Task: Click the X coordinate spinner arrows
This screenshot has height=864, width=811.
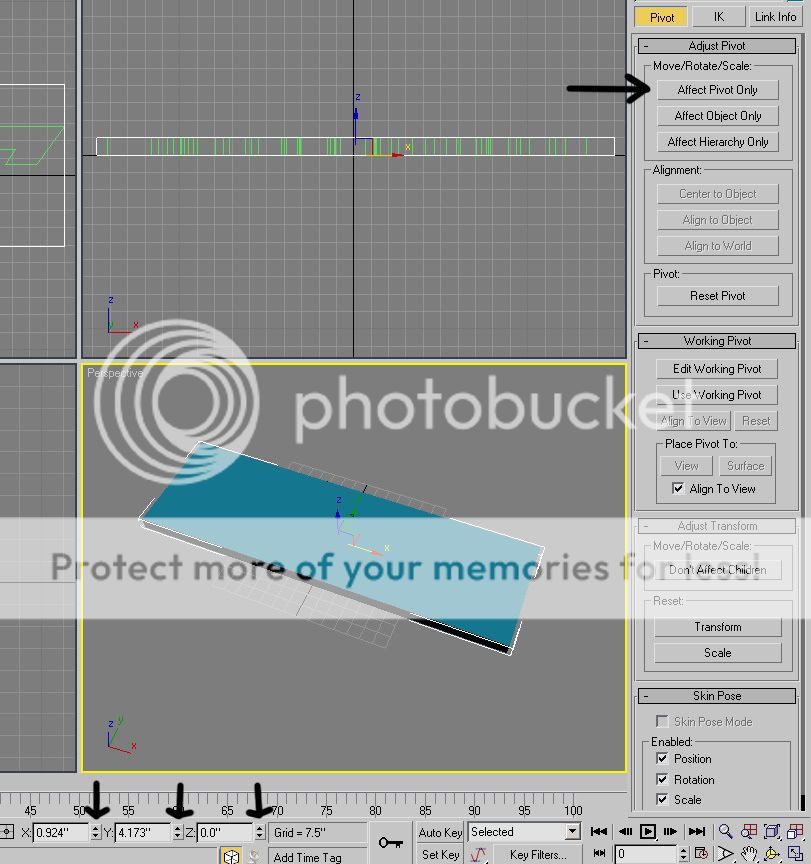Action: 95,832
